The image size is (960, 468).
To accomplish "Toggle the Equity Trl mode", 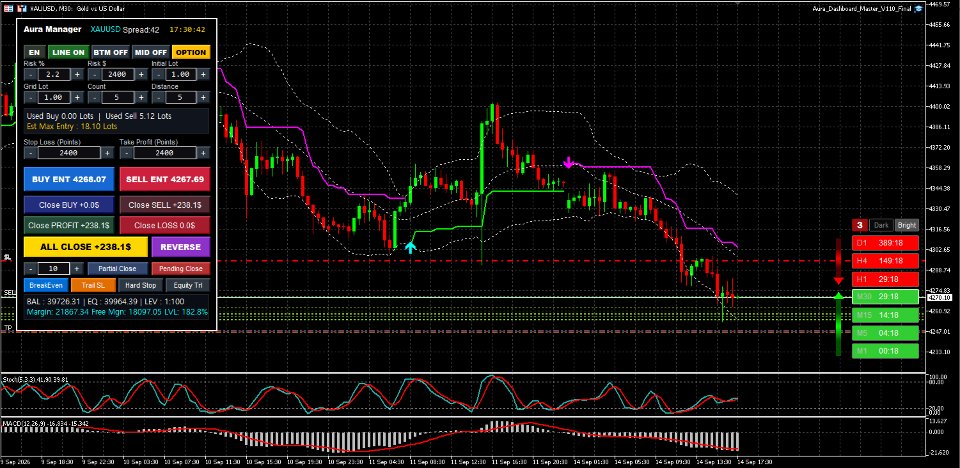I will 188,285.
